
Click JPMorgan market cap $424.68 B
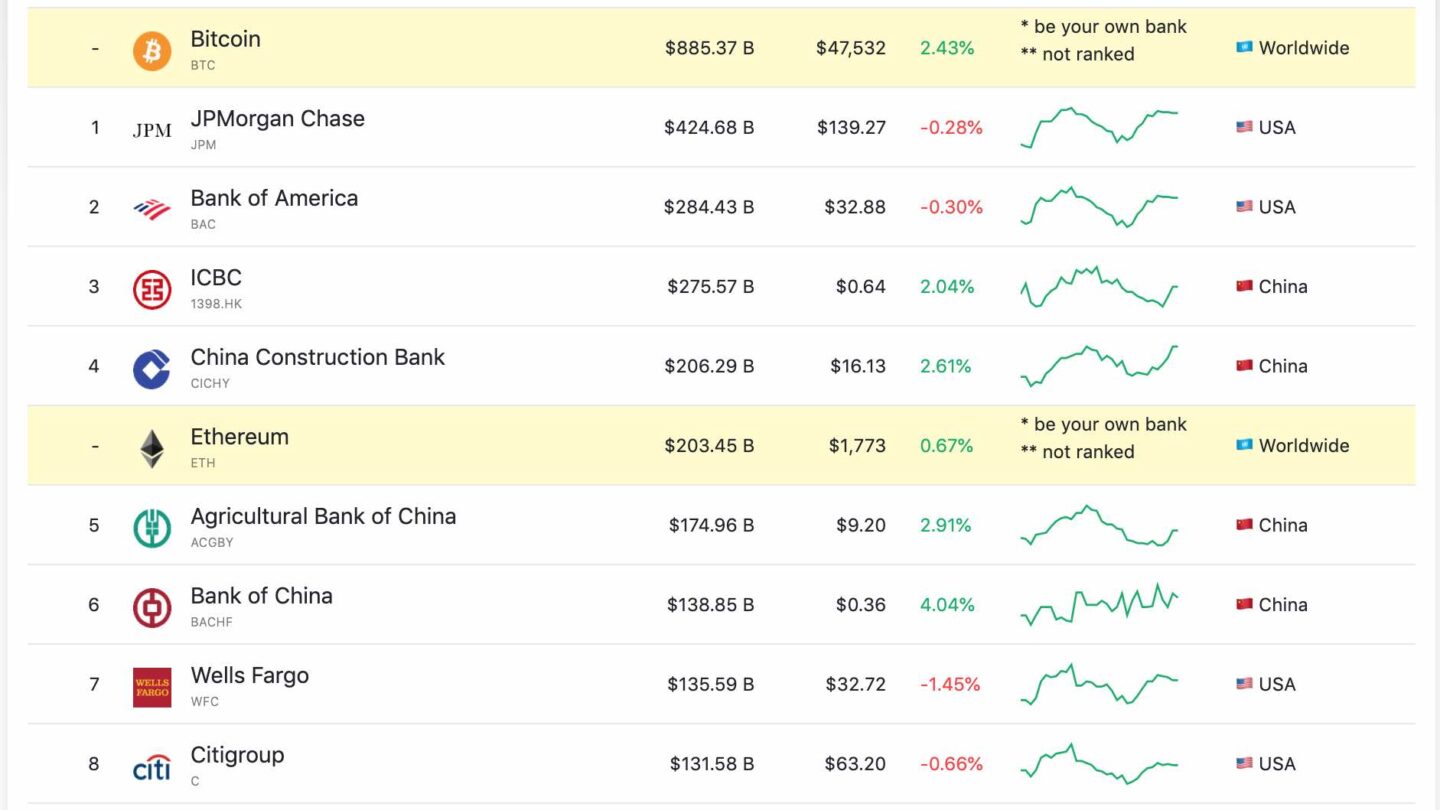[709, 127]
